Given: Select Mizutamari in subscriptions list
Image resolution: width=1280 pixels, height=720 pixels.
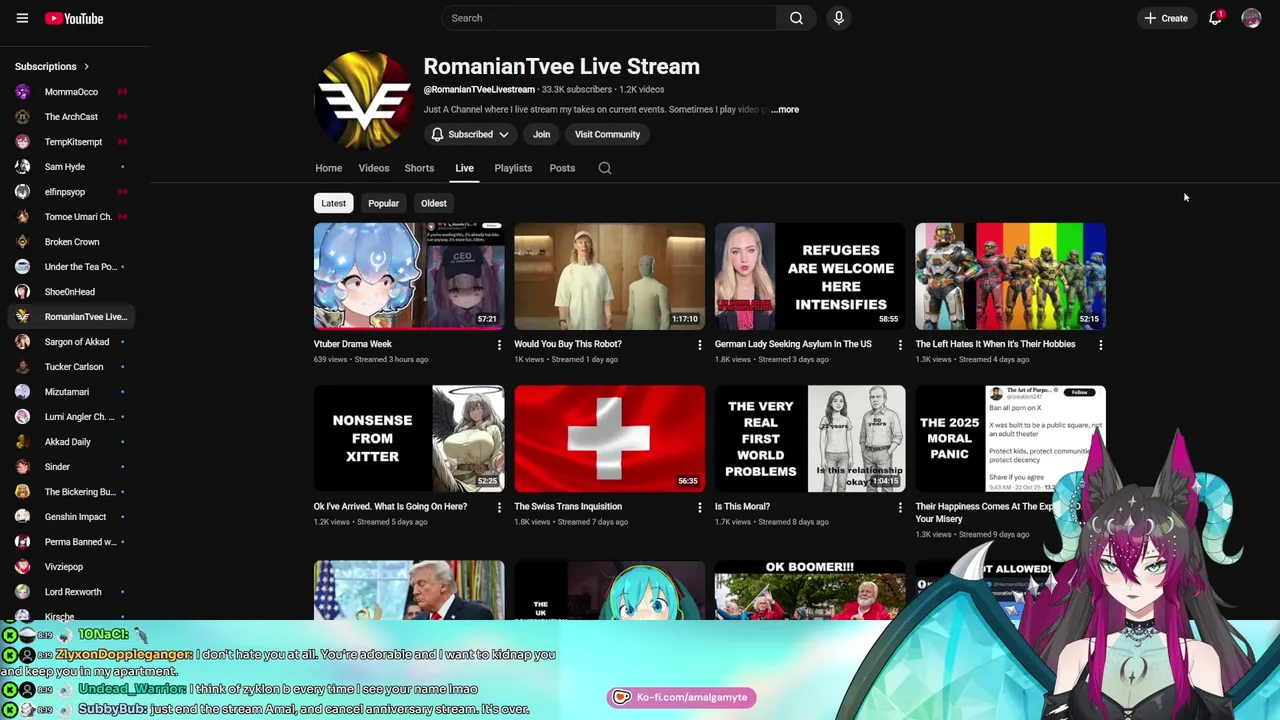Looking at the screenshot, I should pos(71,392).
